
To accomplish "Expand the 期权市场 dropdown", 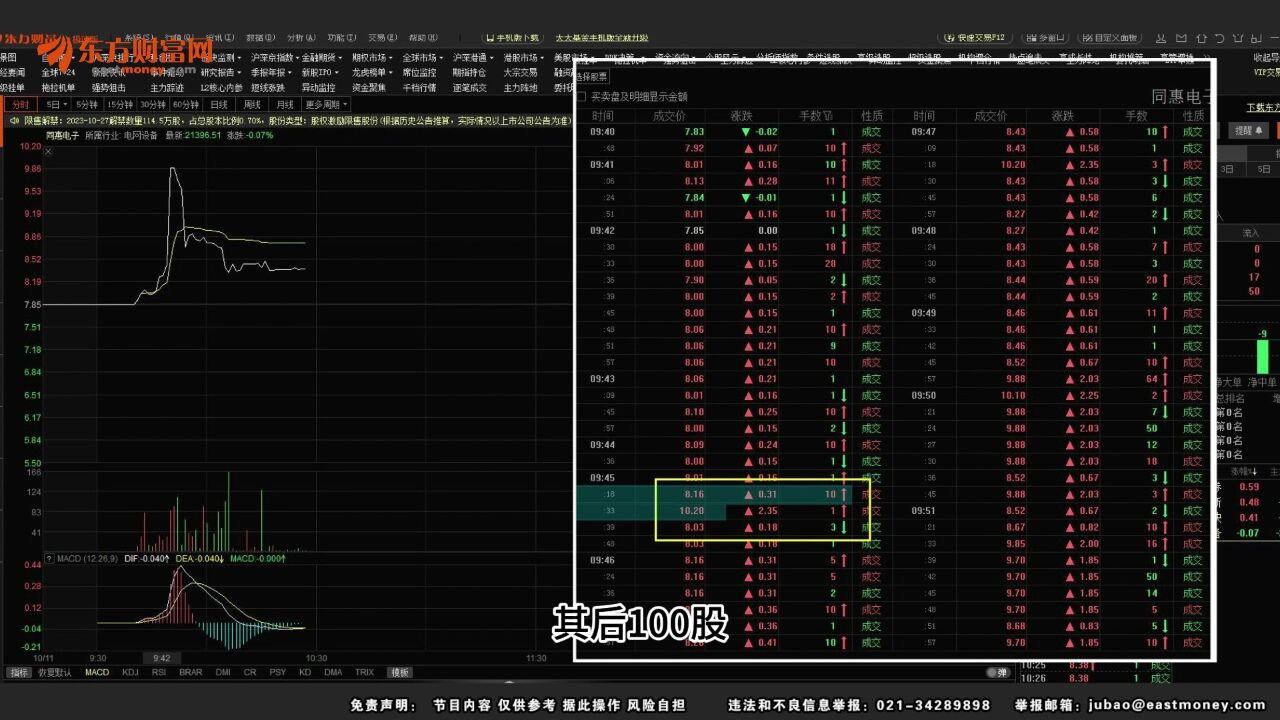I will [374, 58].
